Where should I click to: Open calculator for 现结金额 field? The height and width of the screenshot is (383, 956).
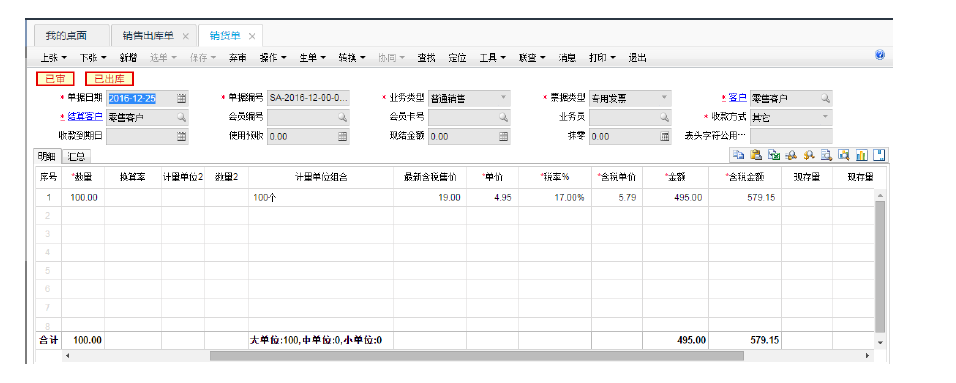[x=504, y=136]
